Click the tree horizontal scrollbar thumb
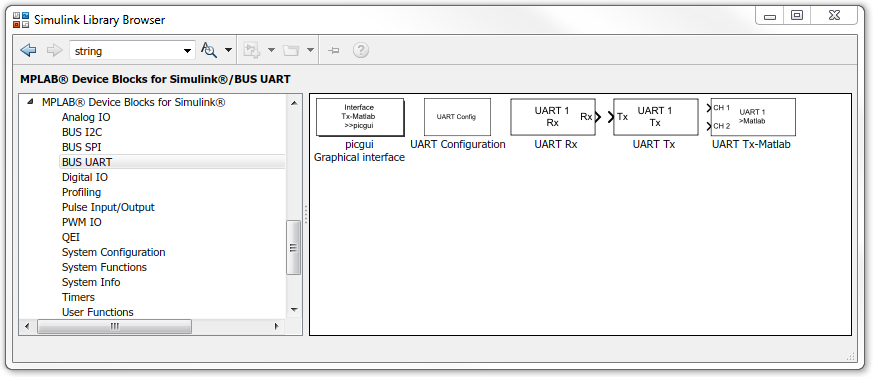This screenshot has width=873, height=377. tap(115, 326)
